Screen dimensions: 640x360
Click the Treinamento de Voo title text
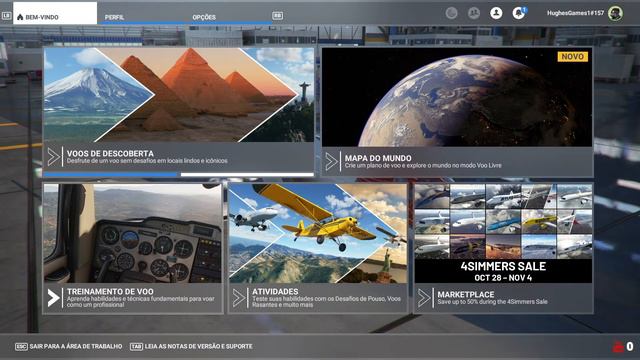[110, 291]
